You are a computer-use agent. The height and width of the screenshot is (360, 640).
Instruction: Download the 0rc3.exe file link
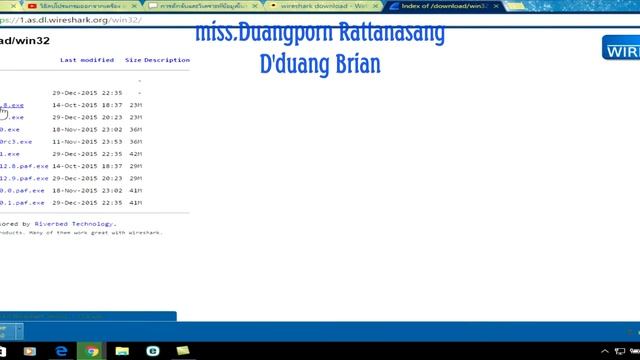point(16,142)
